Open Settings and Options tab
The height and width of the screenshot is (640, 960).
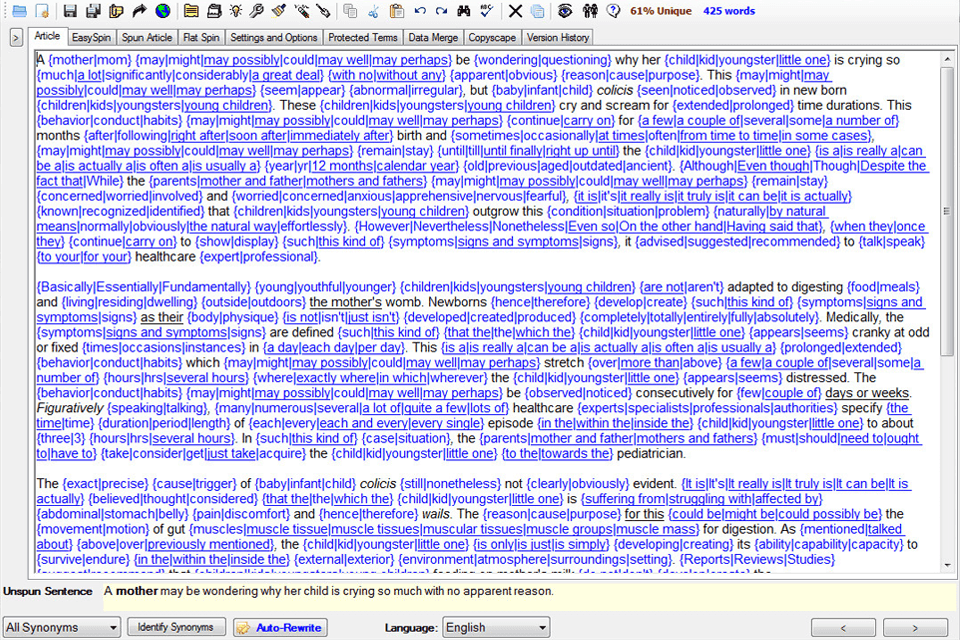tap(274, 37)
